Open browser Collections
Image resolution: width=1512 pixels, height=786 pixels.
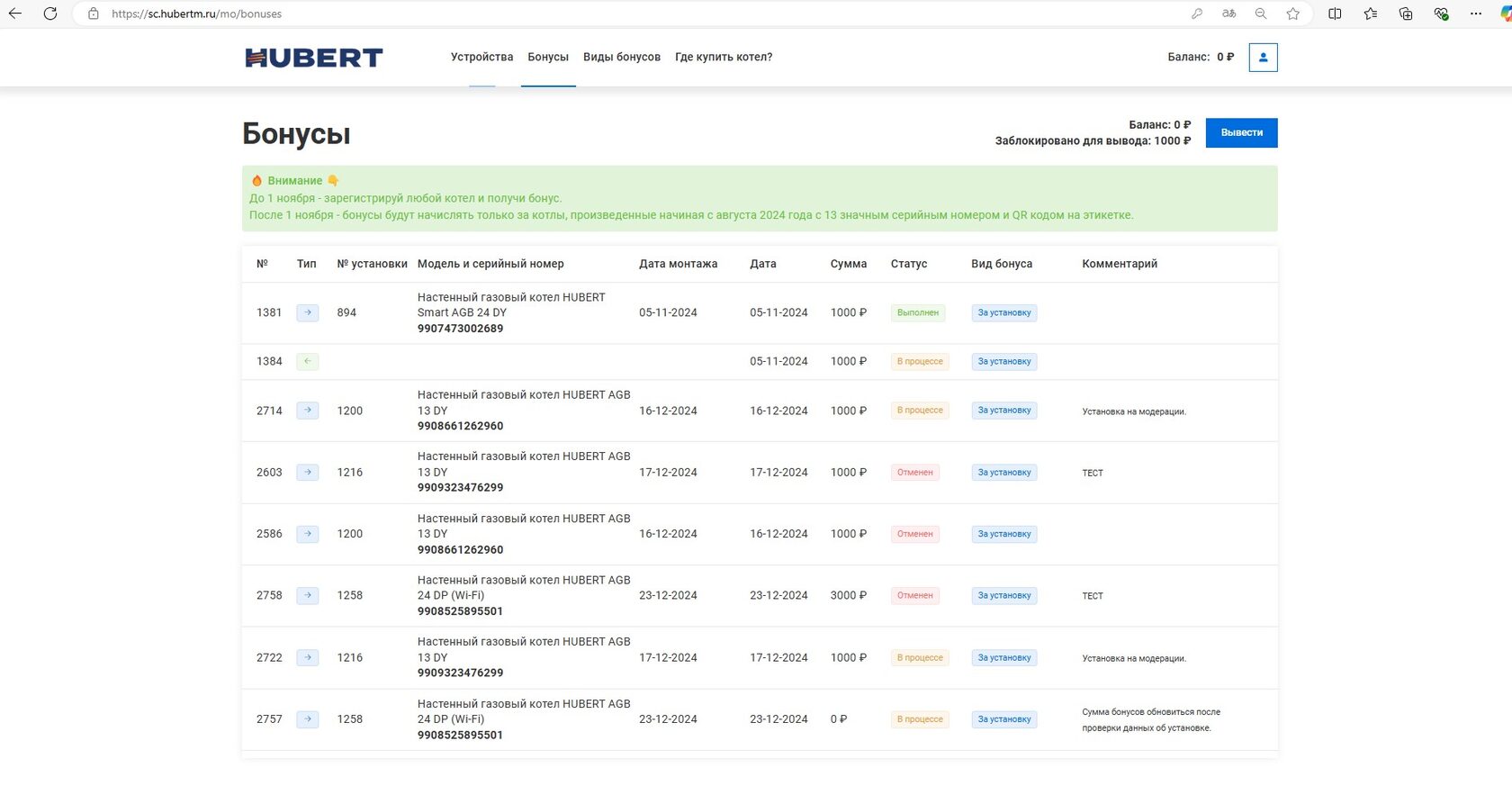pos(1406,14)
